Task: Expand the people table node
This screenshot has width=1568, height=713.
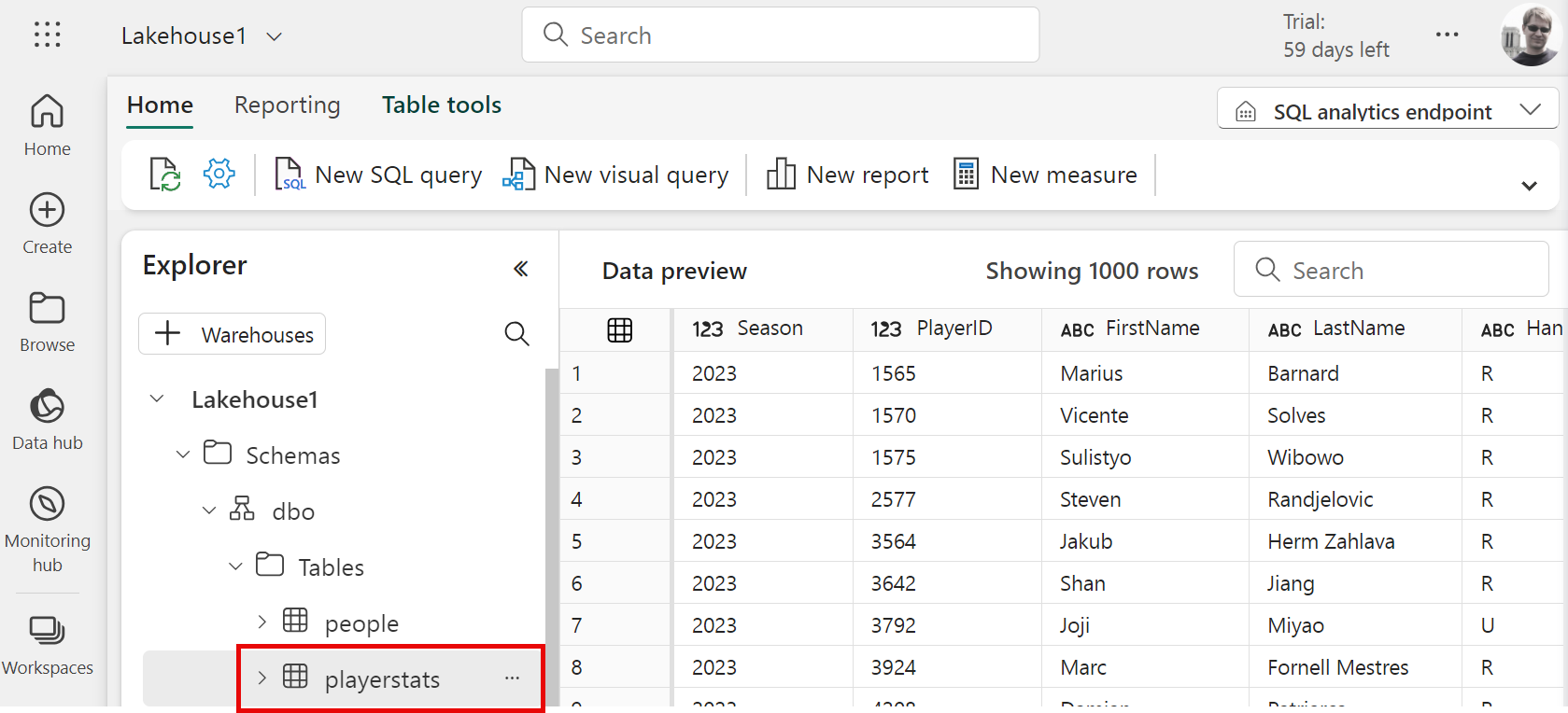Action: 261,622
